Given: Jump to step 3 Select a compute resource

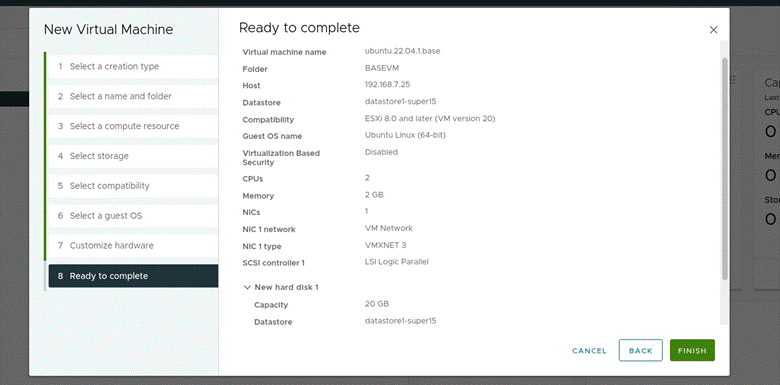Looking at the screenshot, I should click(x=133, y=126).
